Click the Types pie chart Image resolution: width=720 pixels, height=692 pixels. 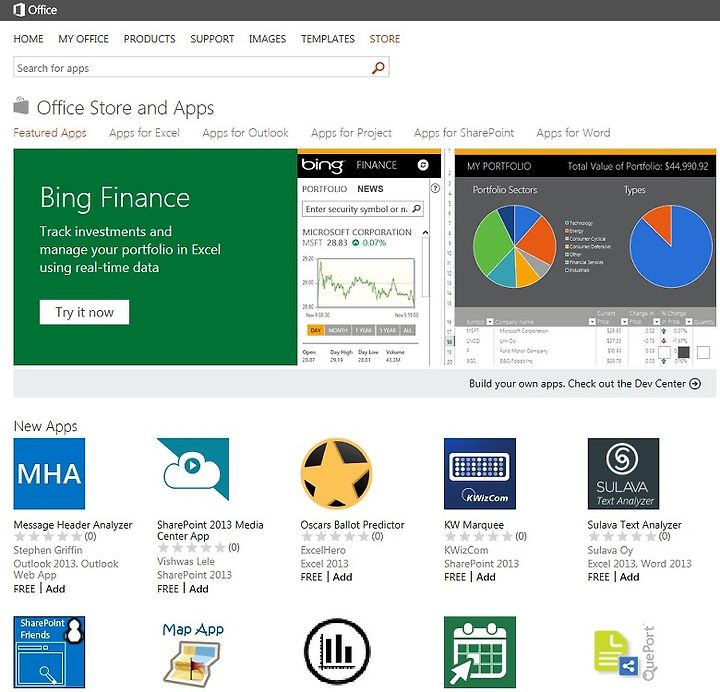click(671, 246)
